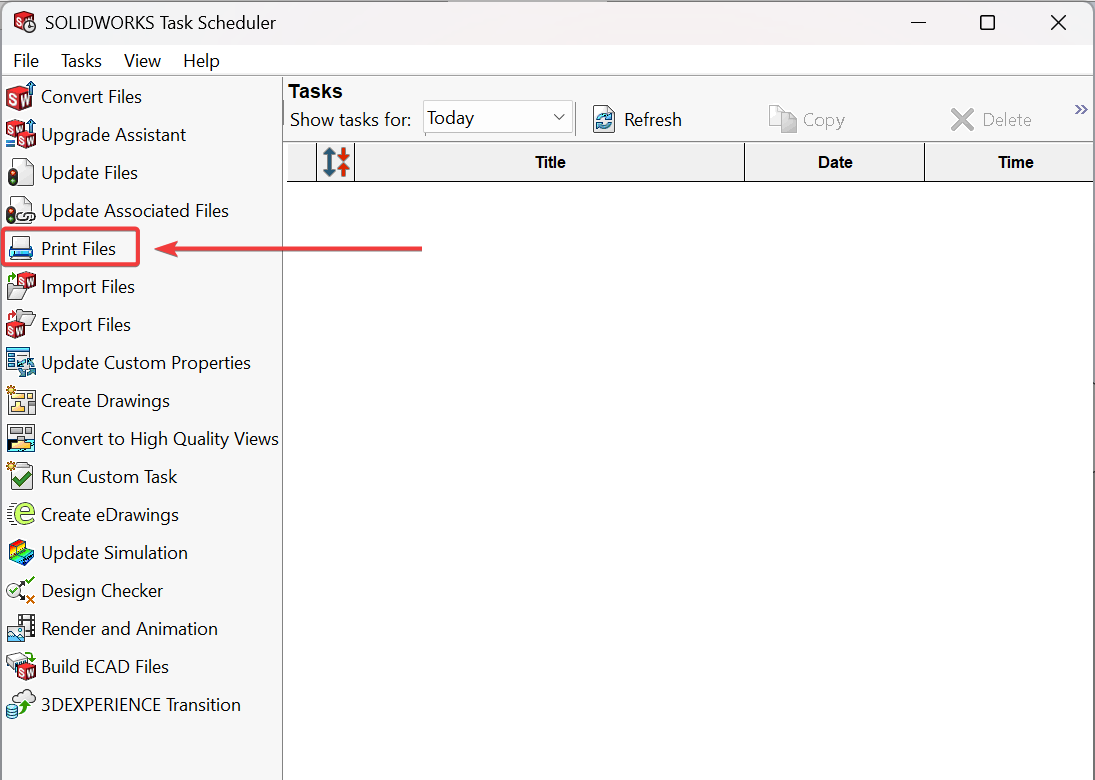This screenshot has width=1095, height=780.
Task: Open the Help menu
Action: [x=201, y=61]
